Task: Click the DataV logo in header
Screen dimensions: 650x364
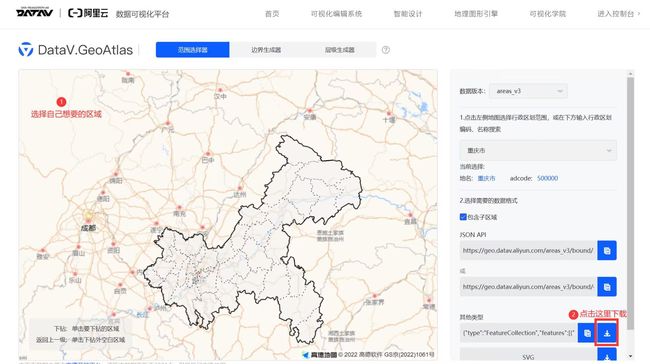Action: click(34, 13)
